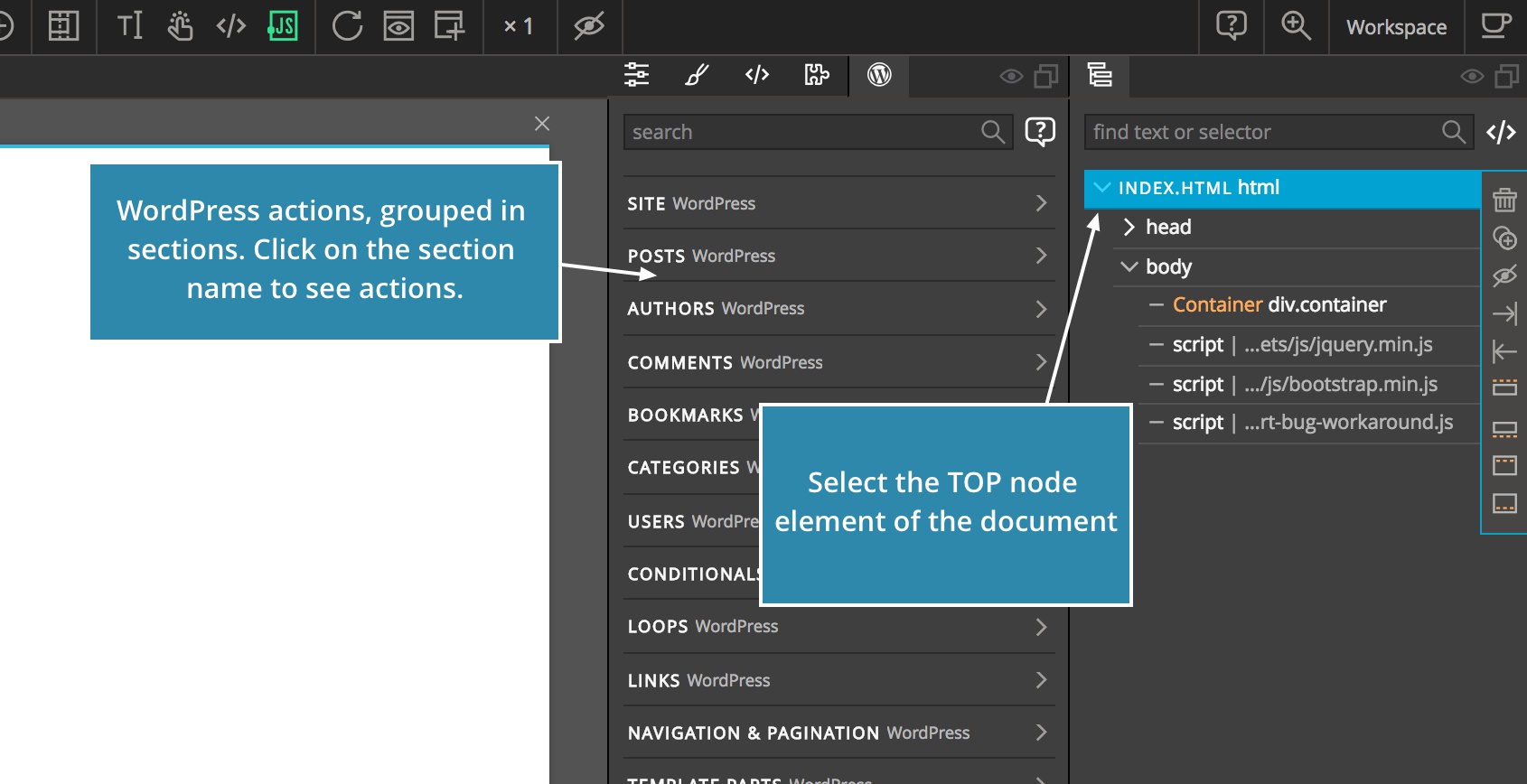Expand the head node arrow
The width and height of the screenshot is (1527, 784).
(1129, 227)
